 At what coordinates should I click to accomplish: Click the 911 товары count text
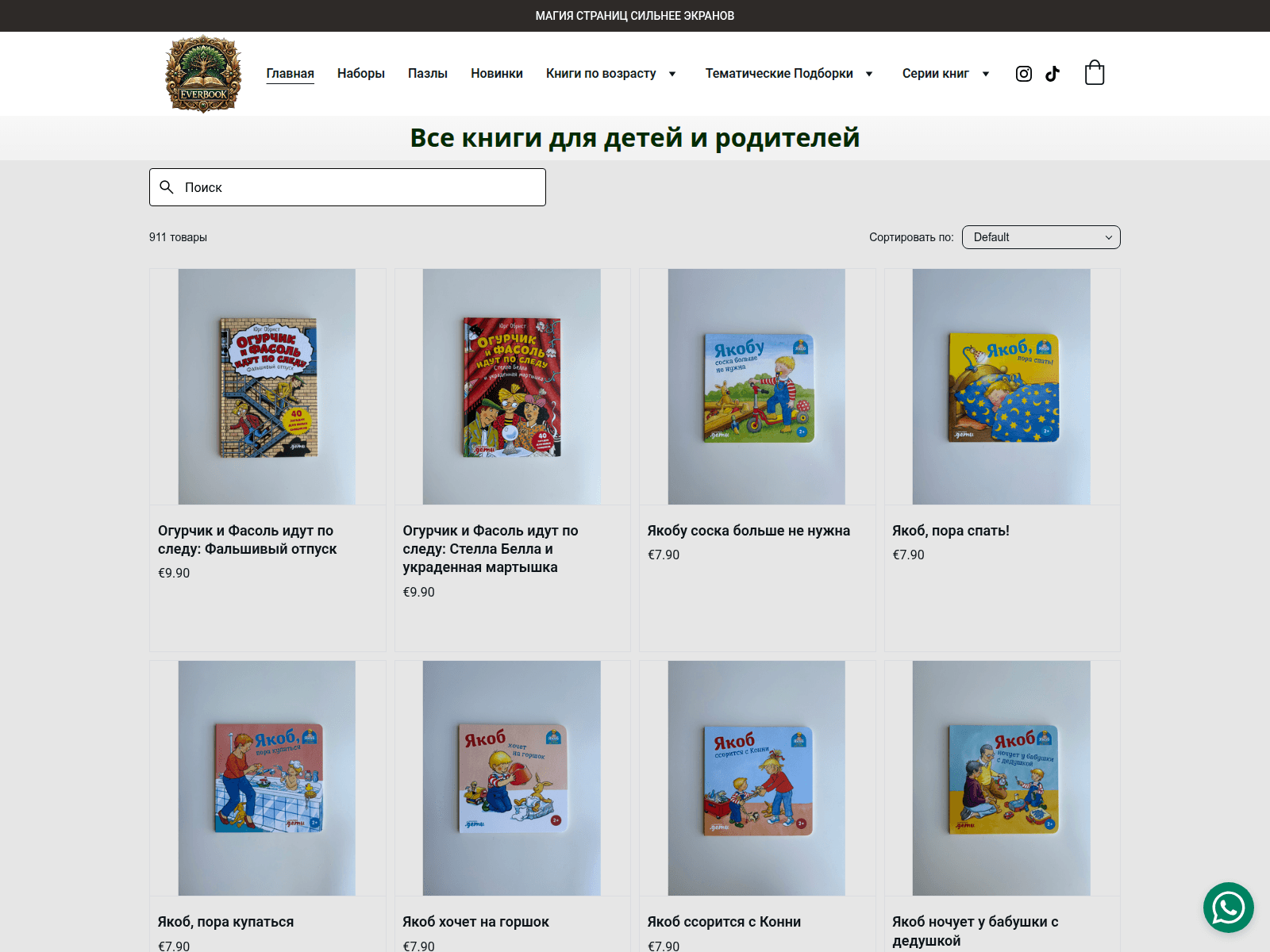click(178, 237)
